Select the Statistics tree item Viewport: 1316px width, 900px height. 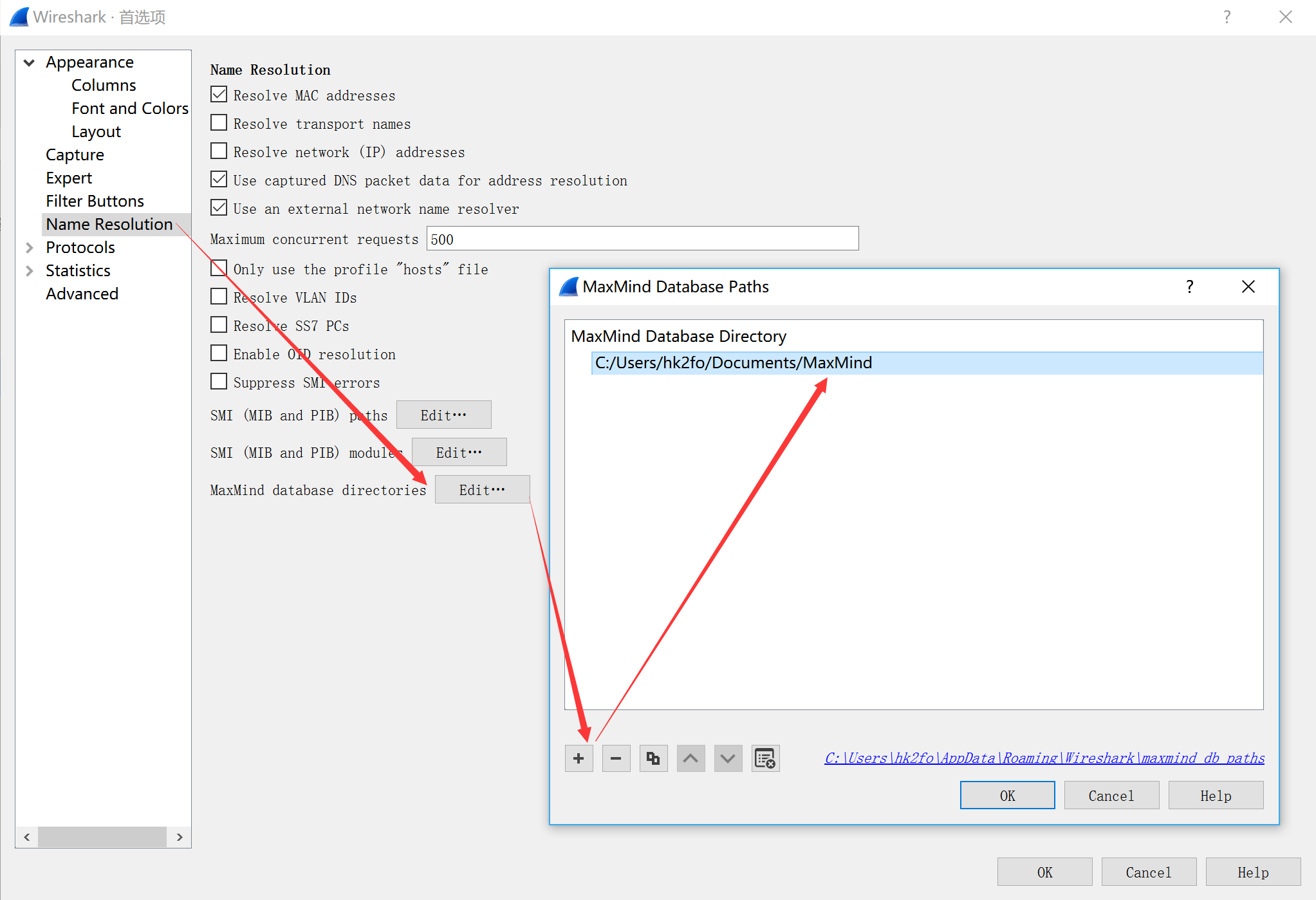tap(78, 270)
